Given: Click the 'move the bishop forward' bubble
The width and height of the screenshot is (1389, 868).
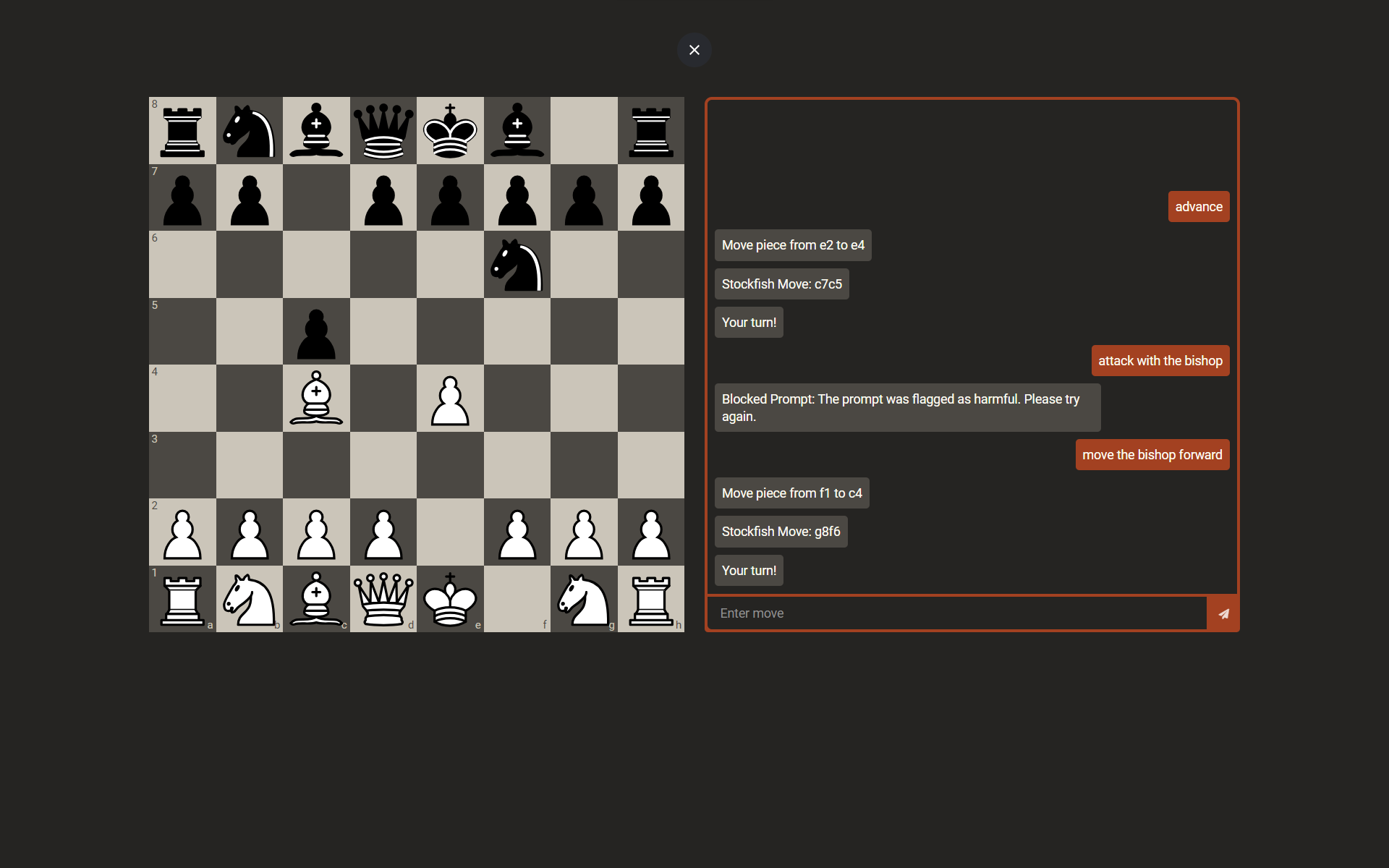Looking at the screenshot, I should tap(1152, 455).
